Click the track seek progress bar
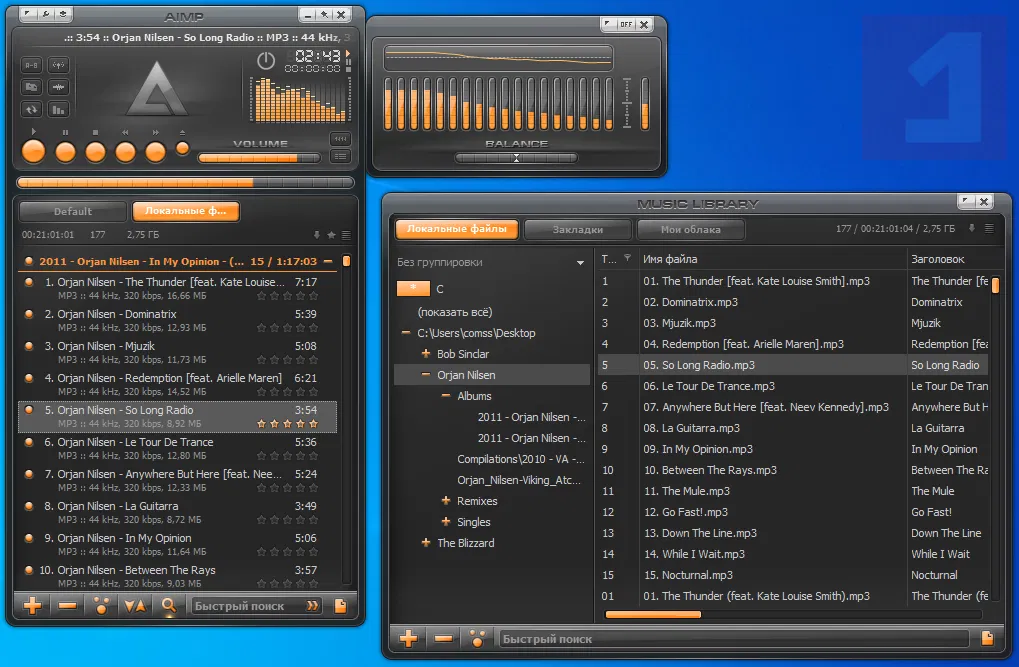Image resolution: width=1019 pixels, height=667 pixels. click(185, 183)
